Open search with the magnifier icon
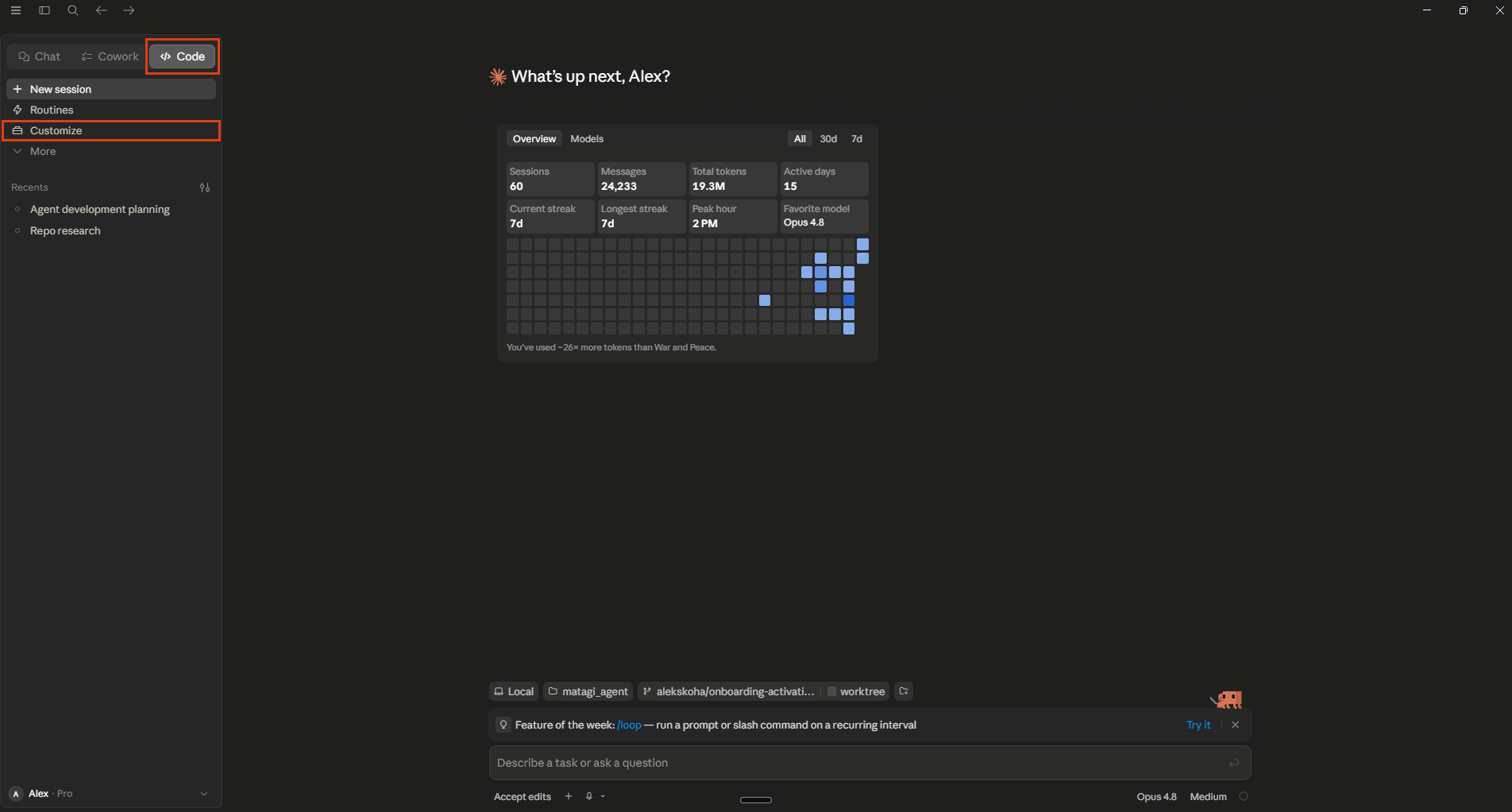The height and width of the screenshot is (812, 1512). coord(73,10)
